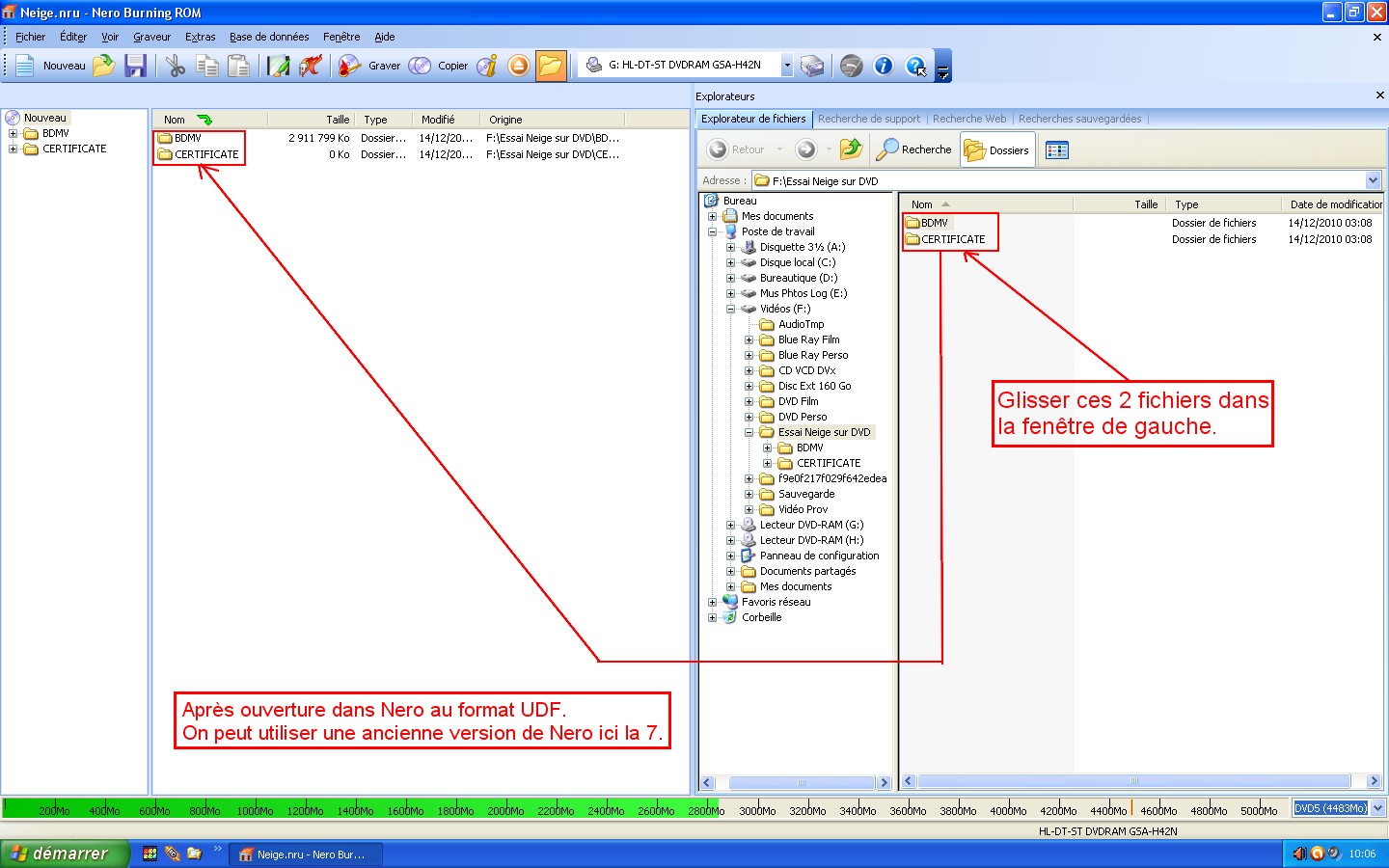Image resolution: width=1389 pixels, height=868 pixels.
Task: Collapse the Vidéos (F:) drive node
Action: 731,309
